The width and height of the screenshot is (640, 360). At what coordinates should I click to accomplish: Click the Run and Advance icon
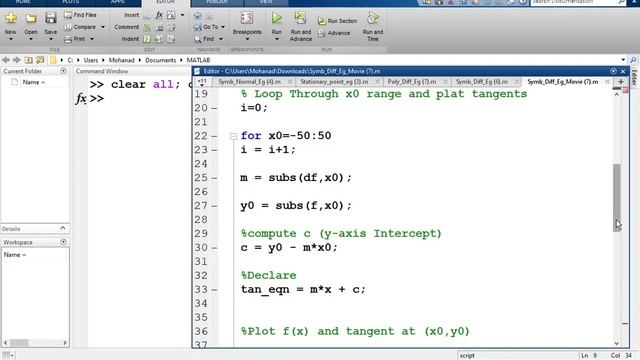tap(301, 18)
